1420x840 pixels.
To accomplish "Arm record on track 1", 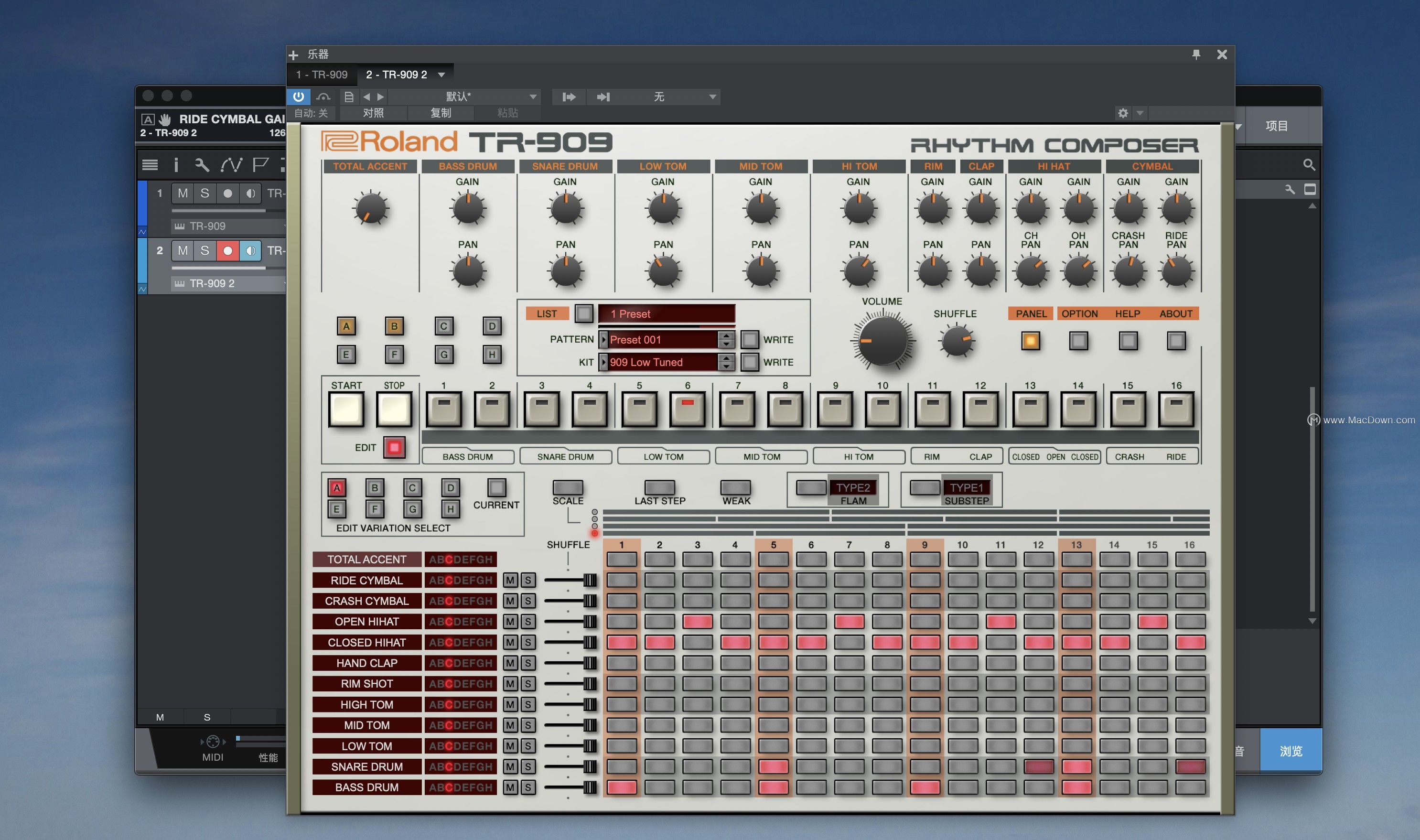I will click(227, 194).
